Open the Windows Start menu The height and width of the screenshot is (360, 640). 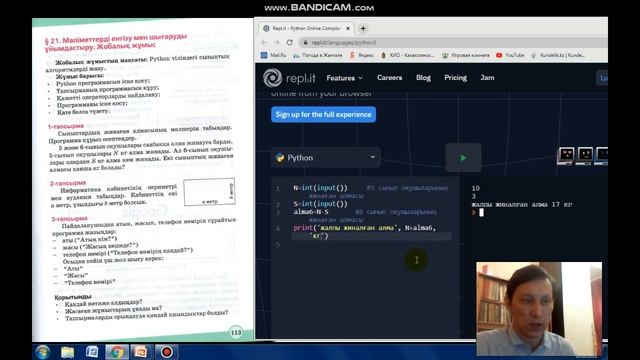[42, 352]
